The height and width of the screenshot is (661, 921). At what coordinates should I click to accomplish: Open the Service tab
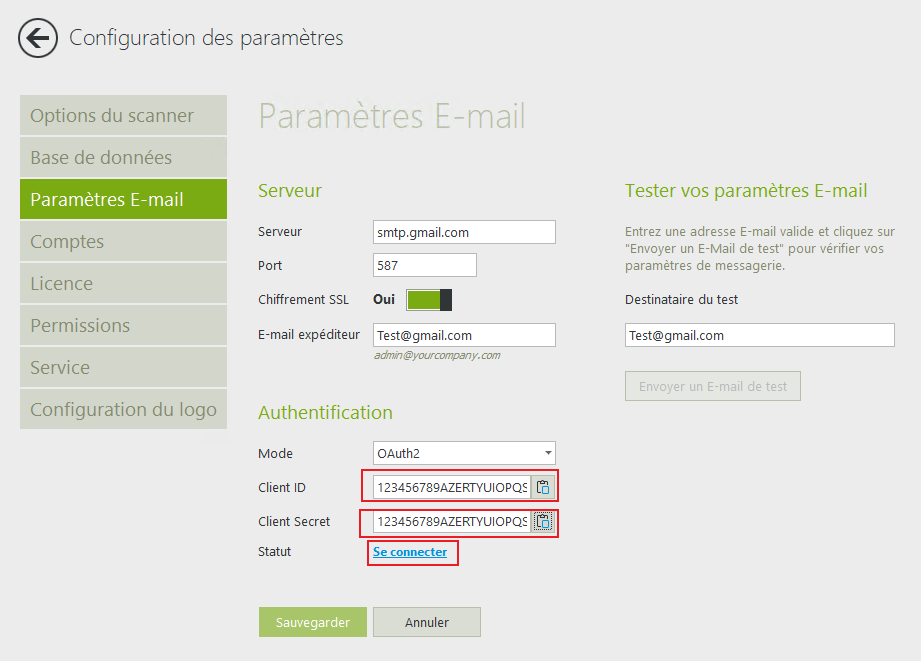123,368
